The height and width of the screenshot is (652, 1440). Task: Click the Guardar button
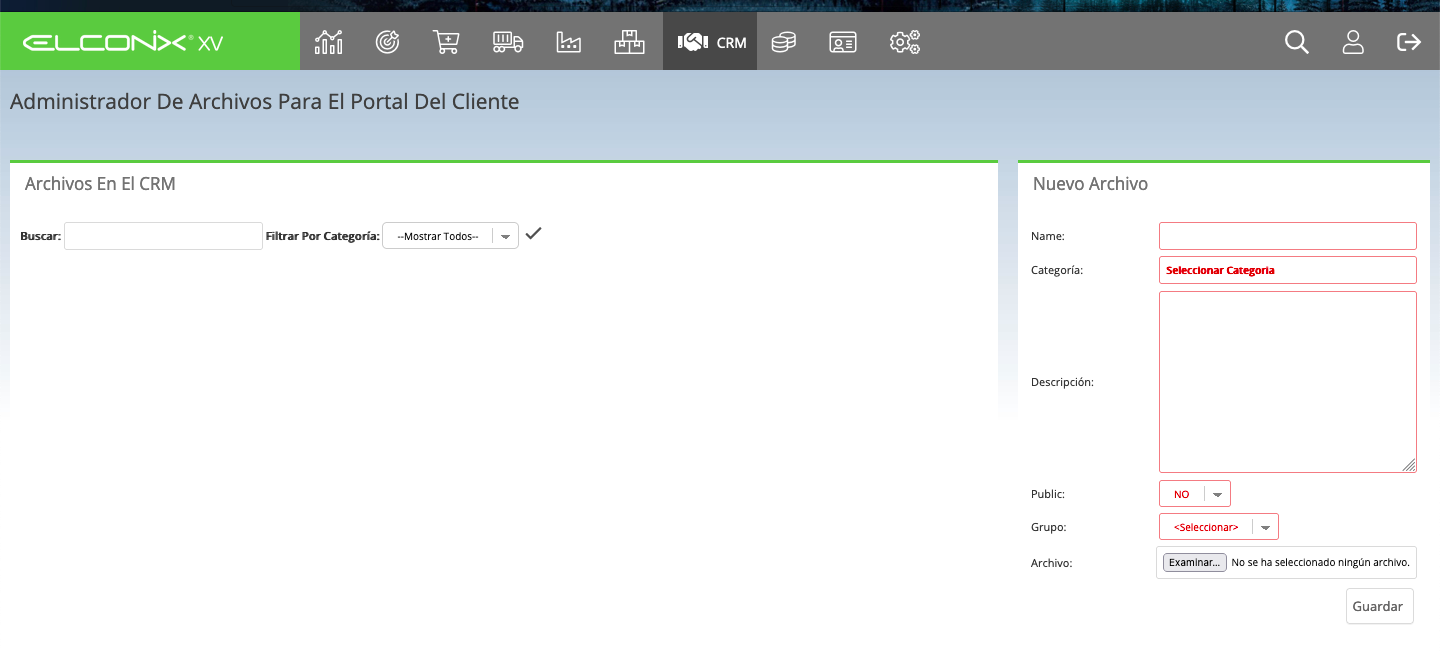1380,606
